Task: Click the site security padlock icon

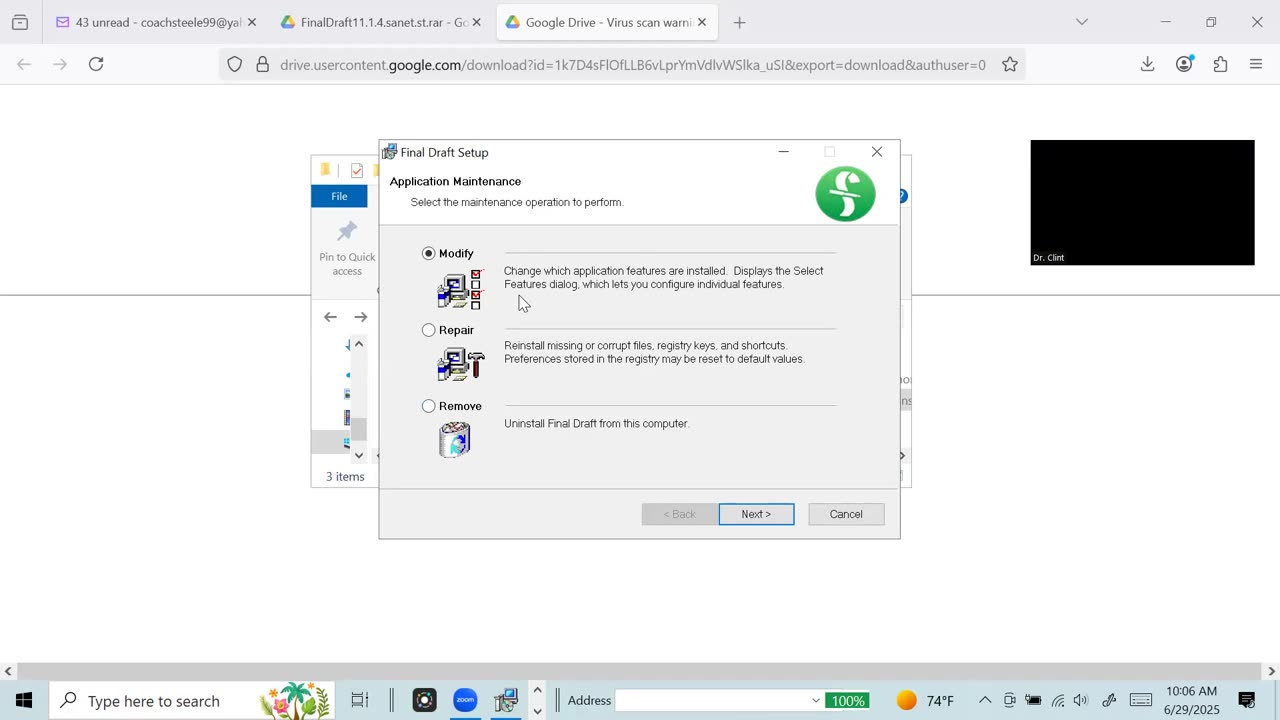Action: [x=262, y=64]
